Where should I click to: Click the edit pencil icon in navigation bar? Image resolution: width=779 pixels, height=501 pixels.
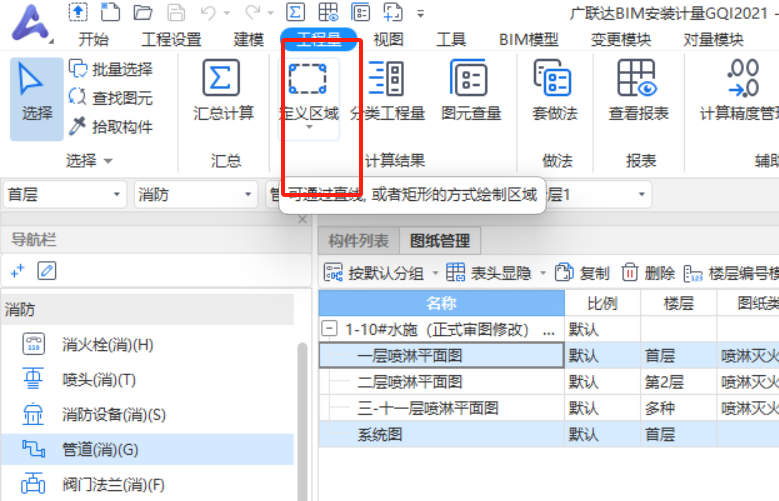click(47, 271)
